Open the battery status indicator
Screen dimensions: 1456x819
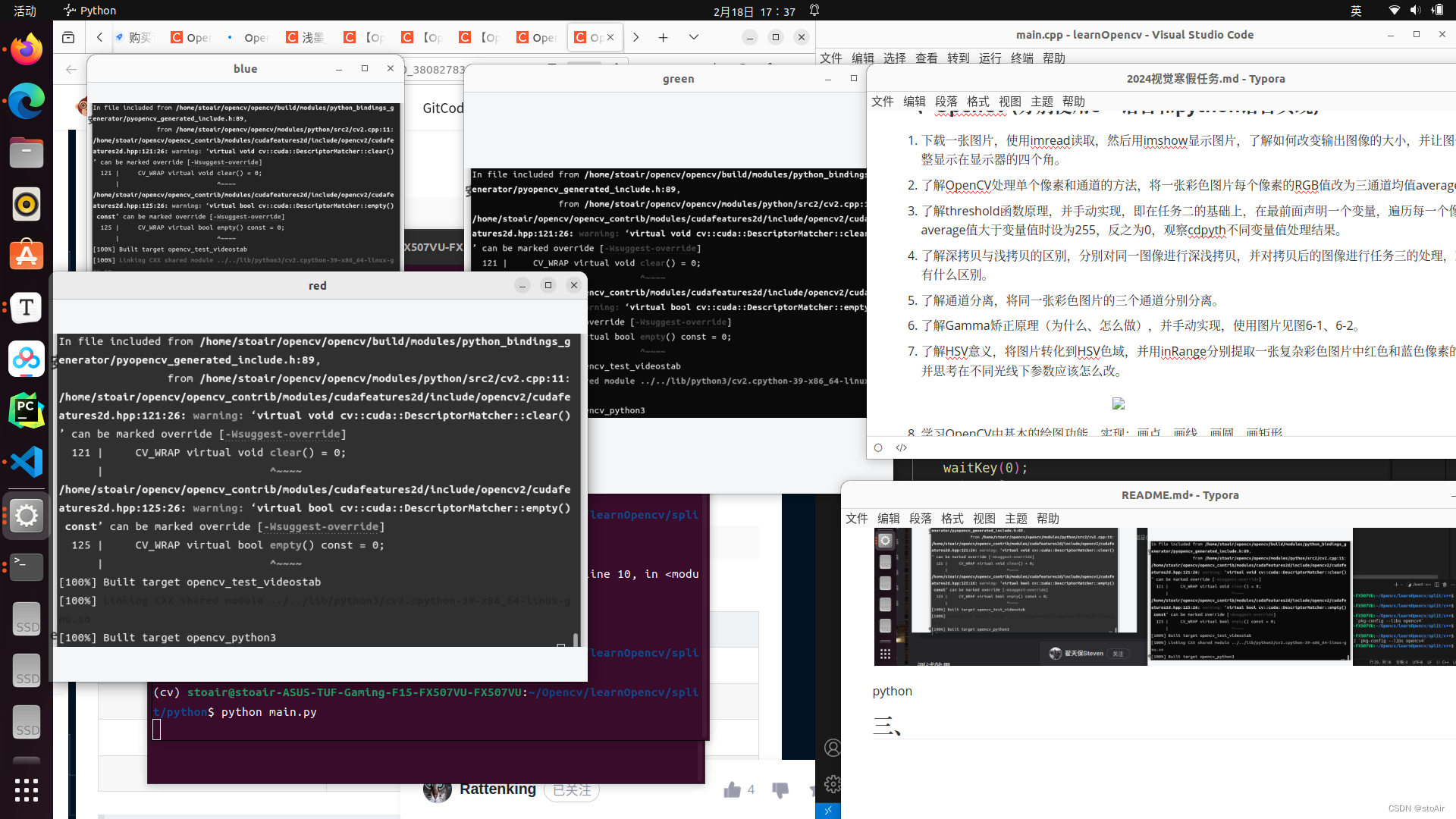coord(1438,11)
